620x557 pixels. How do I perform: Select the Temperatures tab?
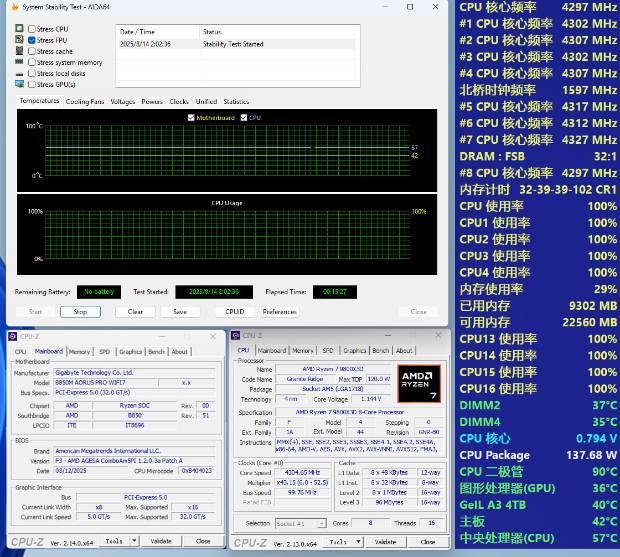tap(39, 101)
